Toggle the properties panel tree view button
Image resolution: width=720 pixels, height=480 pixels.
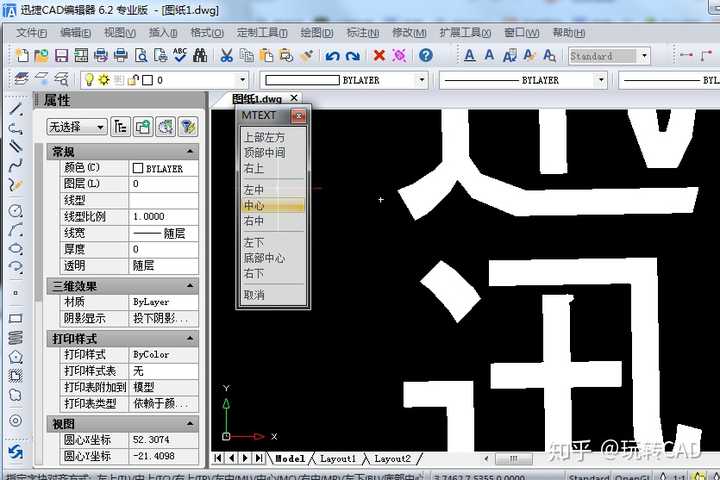pos(120,126)
